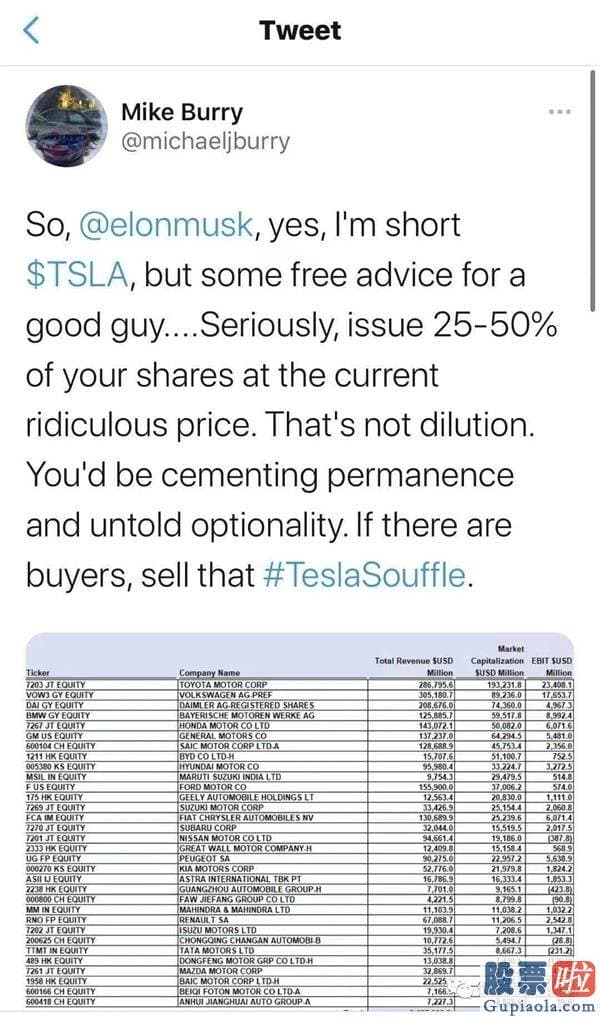The image size is (600, 1017).
Task: Click the scrollbar on the right edge
Action: click(592, 191)
